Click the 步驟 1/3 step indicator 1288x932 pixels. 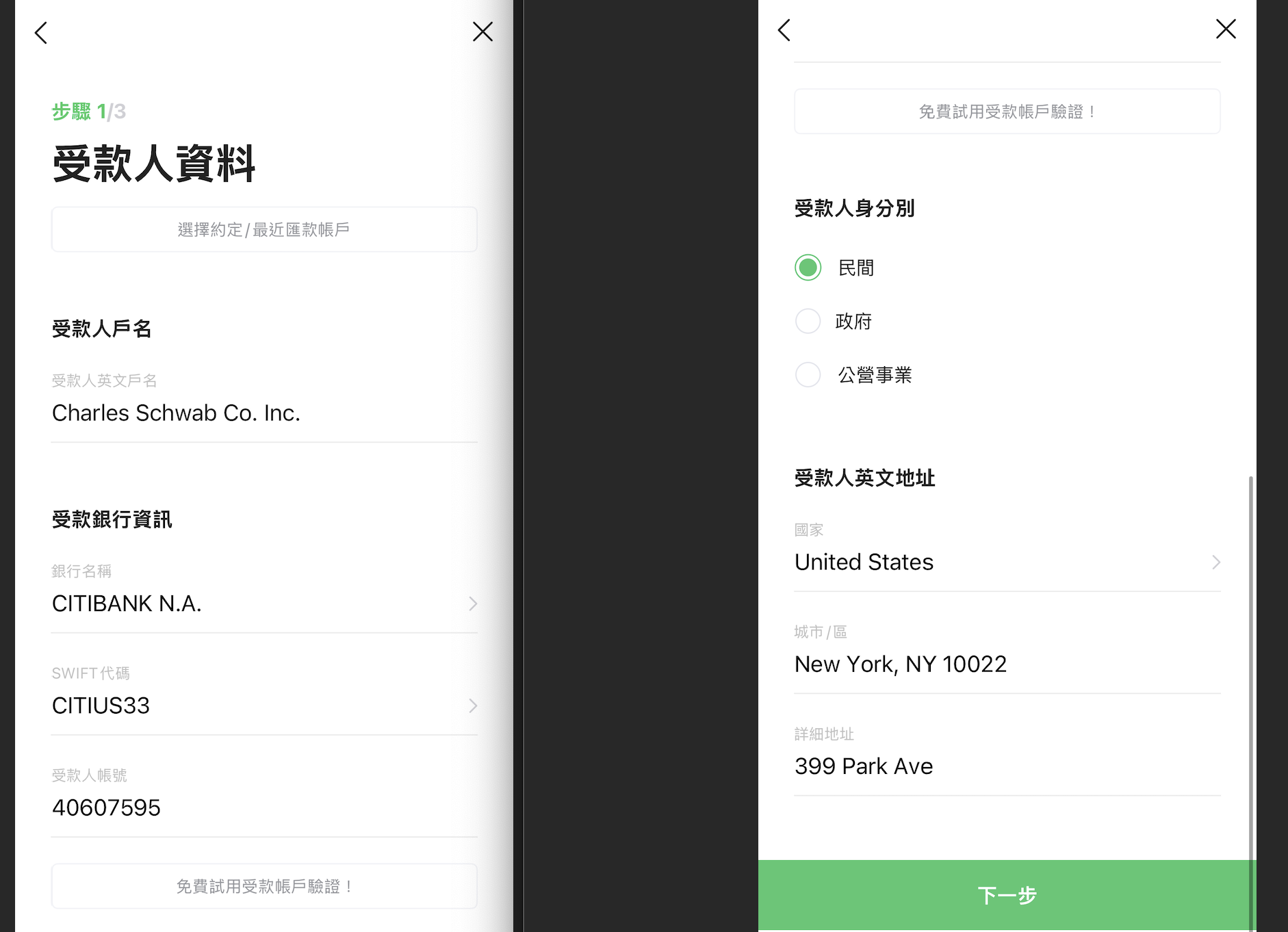point(89,112)
